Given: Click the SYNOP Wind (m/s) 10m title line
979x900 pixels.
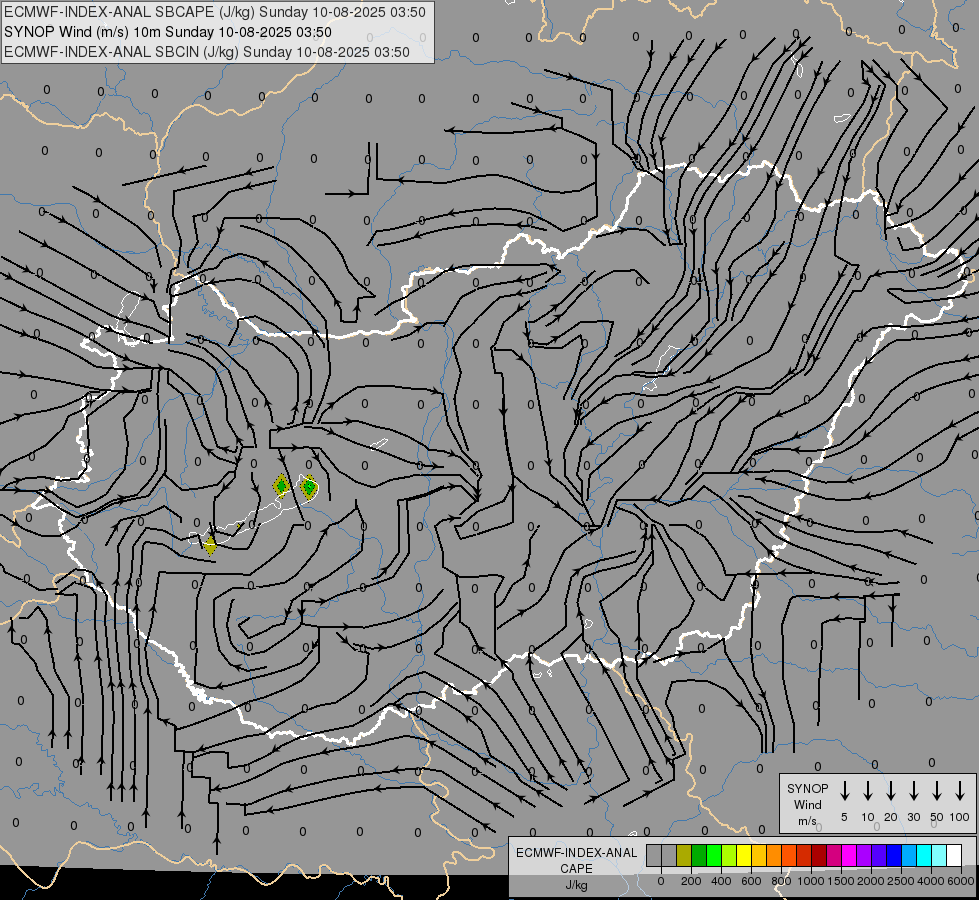Looking at the screenshot, I should [168, 32].
